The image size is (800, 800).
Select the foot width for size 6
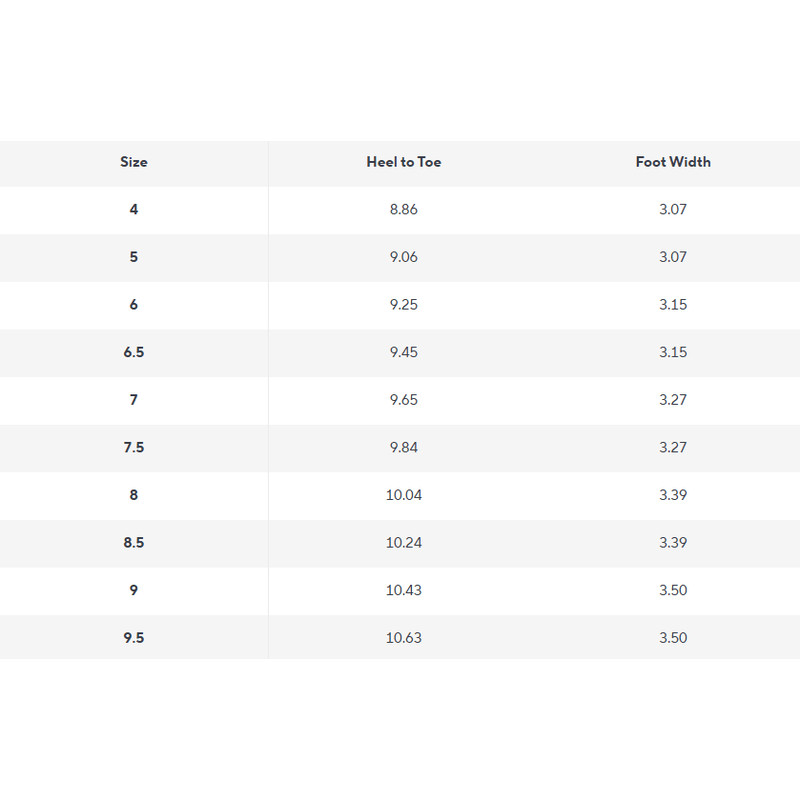pyautogui.click(x=673, y=305)
